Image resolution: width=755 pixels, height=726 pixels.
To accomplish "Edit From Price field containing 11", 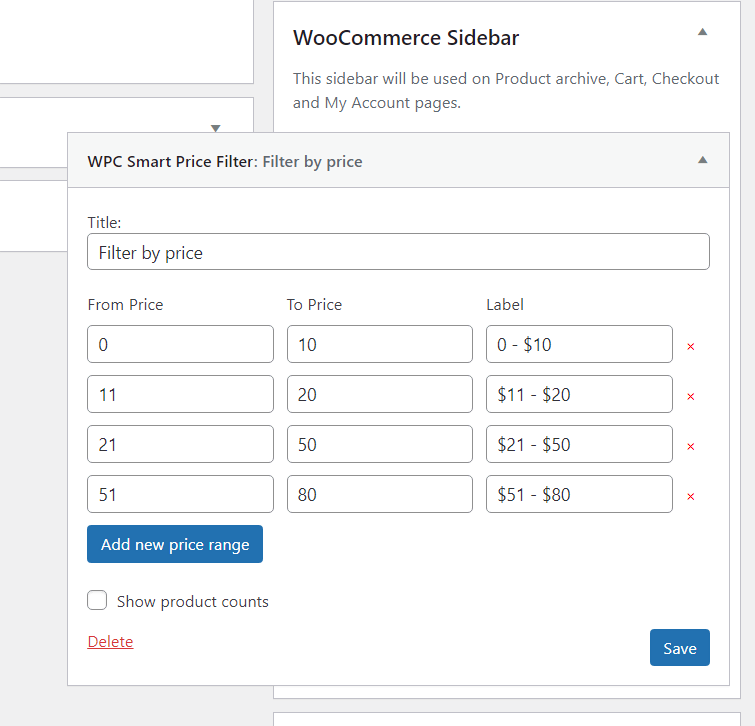I will pyautogui.click(x=181, y=394).
